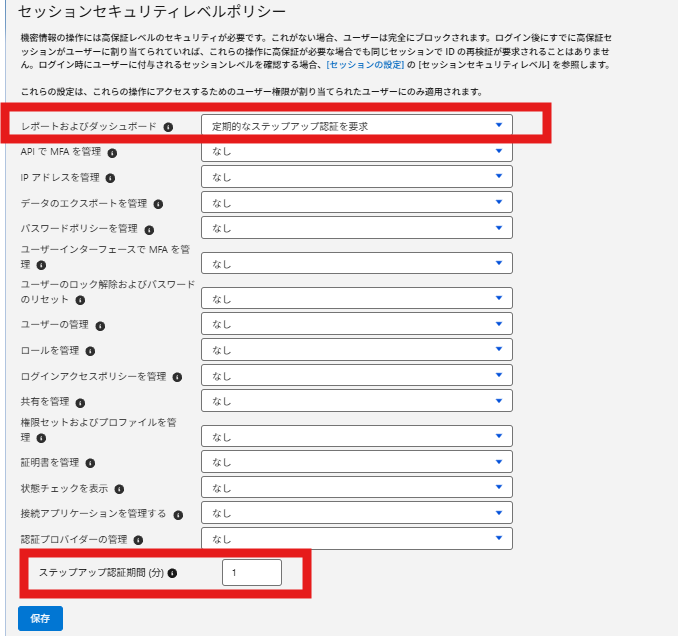Screen dimensions: 678x636
Task: Open the IP アドレスを管理 dropdown
Action: tap(357, 176)
